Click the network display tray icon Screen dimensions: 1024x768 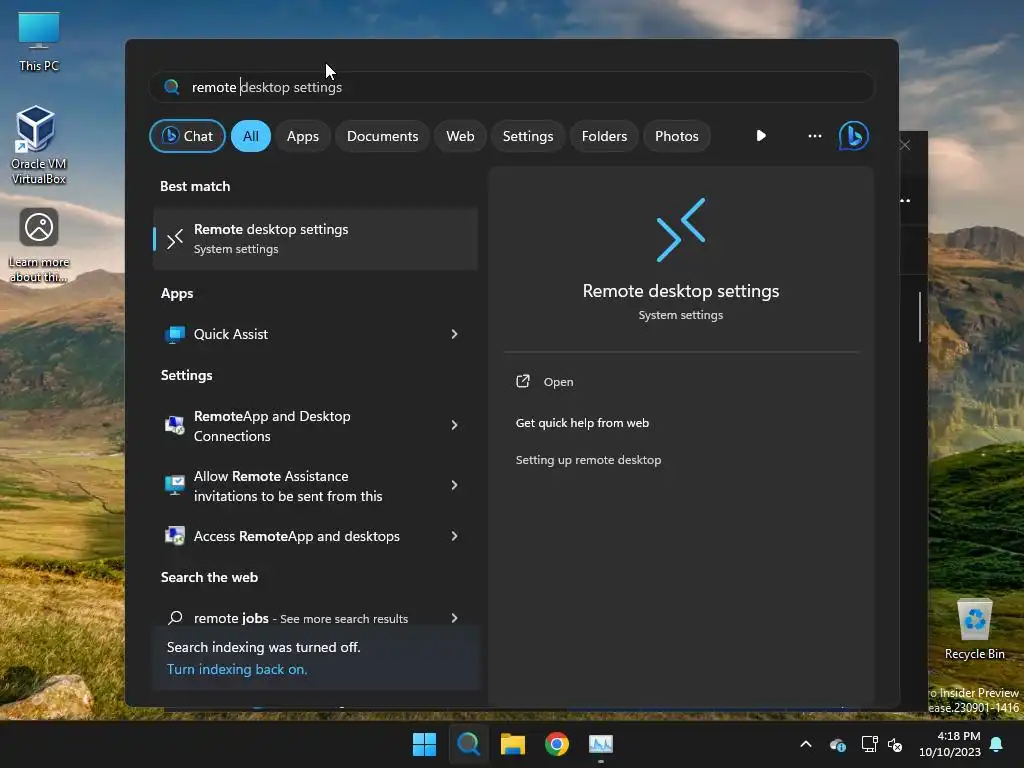pyautogui.click(x=869, y=744)
